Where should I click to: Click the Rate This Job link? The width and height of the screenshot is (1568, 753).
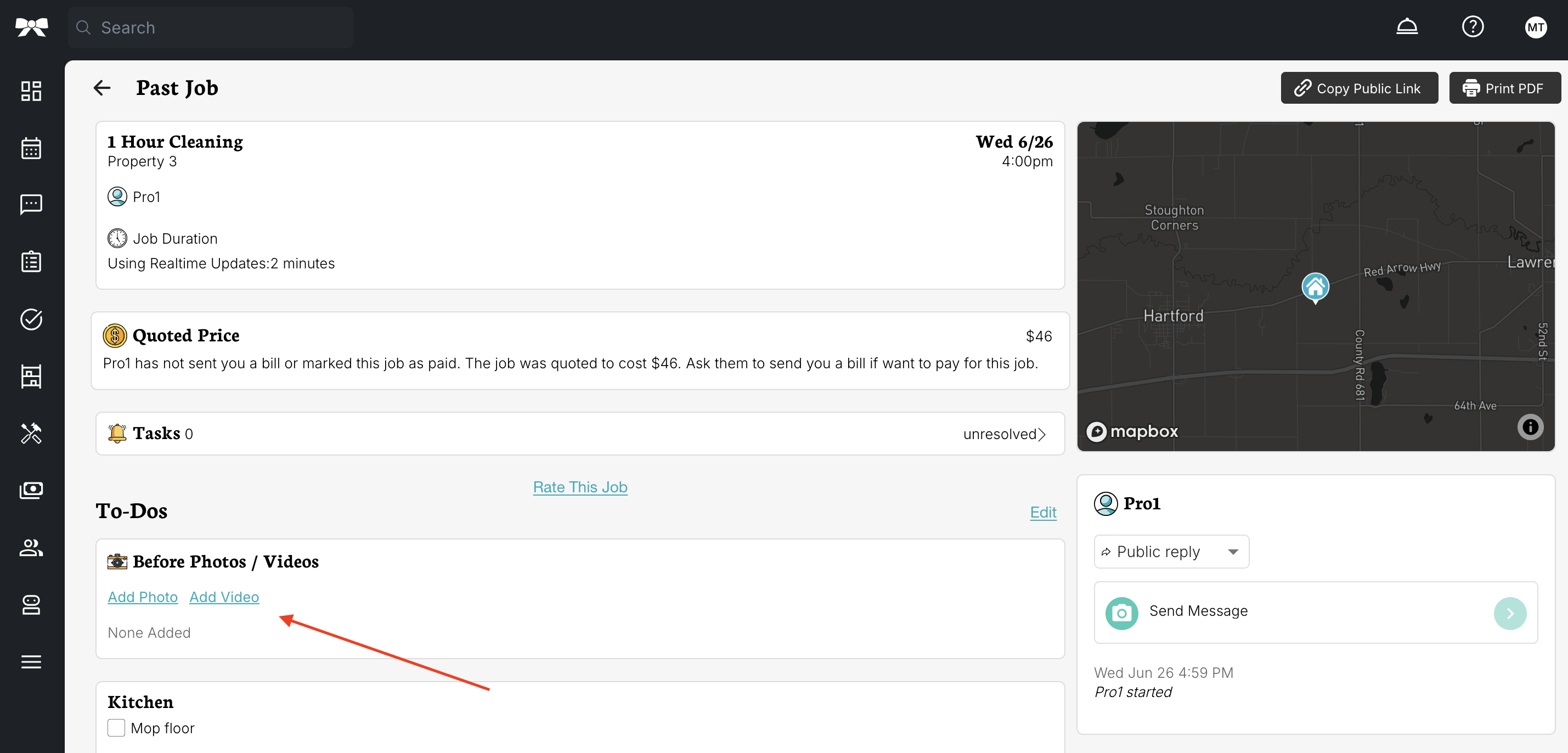(579, 487)
